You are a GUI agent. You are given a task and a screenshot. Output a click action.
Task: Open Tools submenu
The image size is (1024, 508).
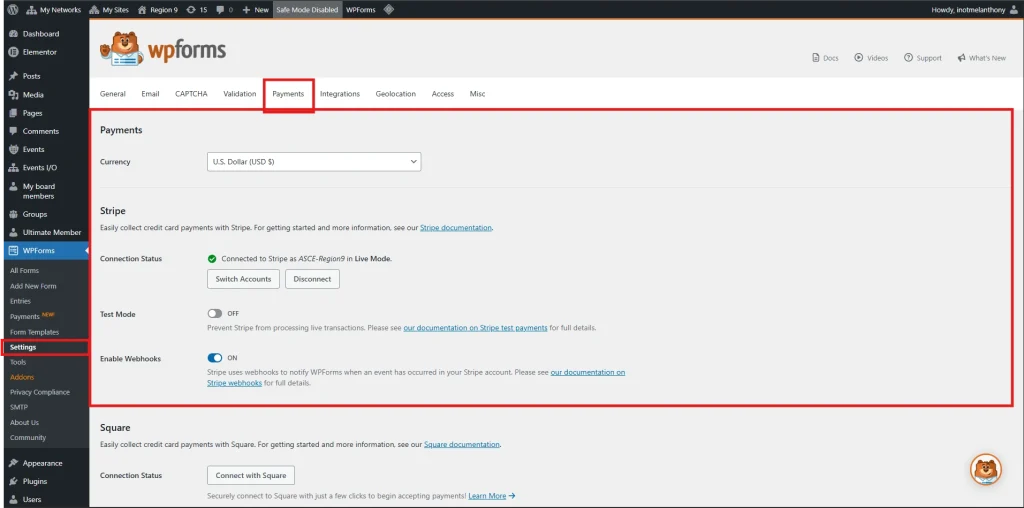[18, 362]
